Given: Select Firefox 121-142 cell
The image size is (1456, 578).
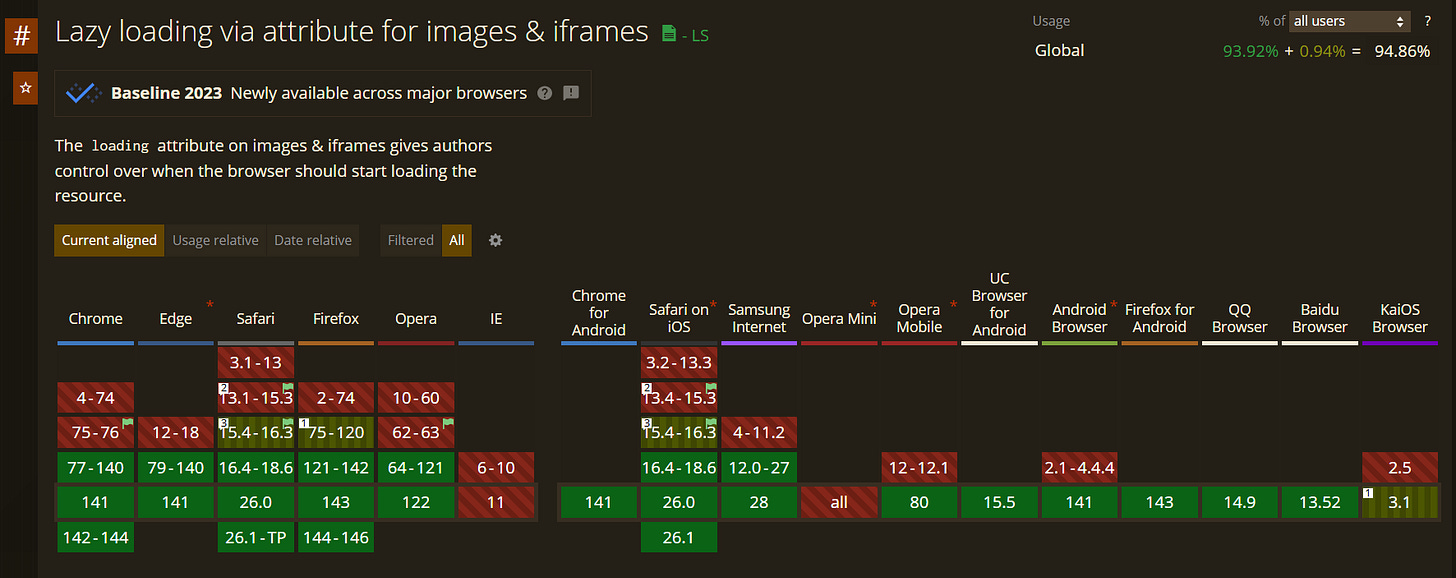Looking at the screenshot, I should coord(336,467).
